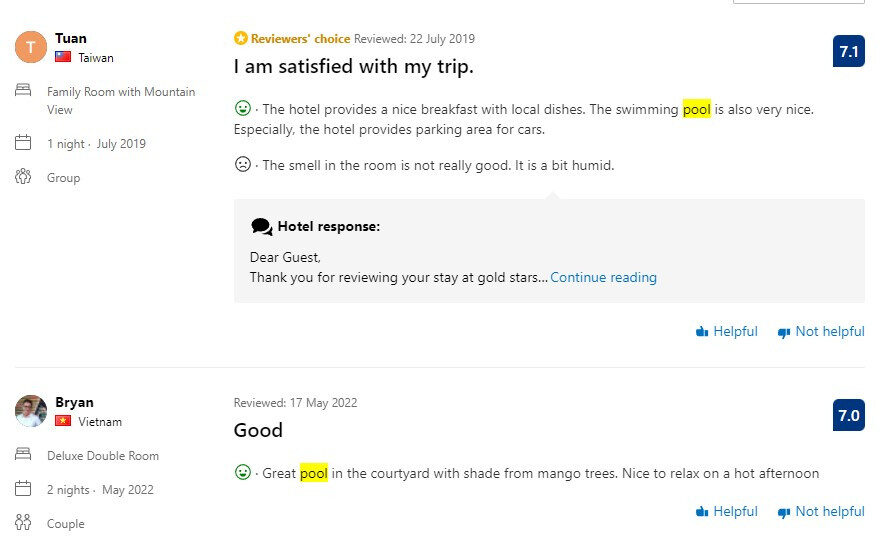Mark Tuan's review as Not helpful
Screen dimensions: 883x555
click(x=821, y=331)
